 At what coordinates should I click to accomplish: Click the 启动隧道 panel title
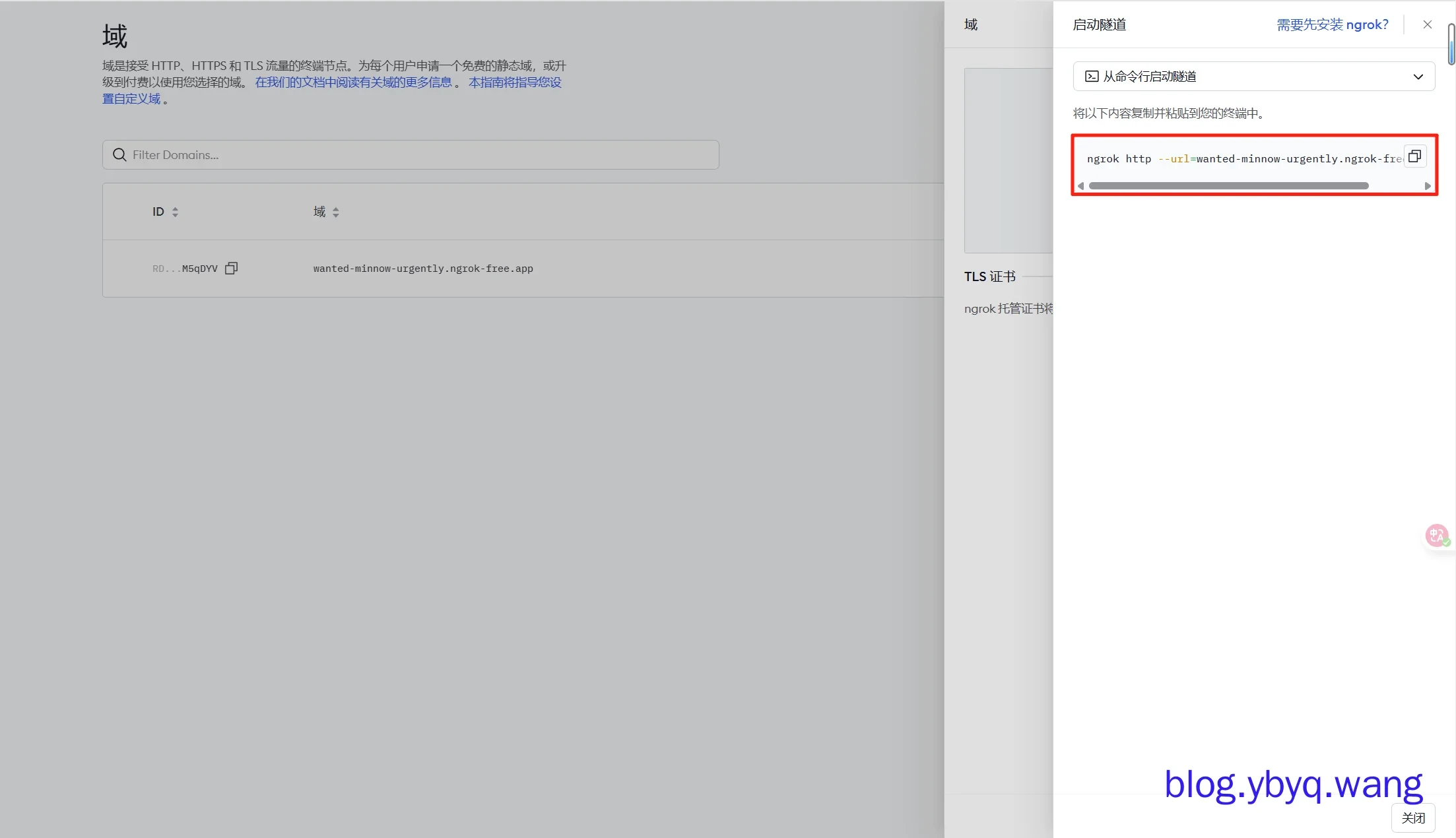click(x=1099, y=24)
